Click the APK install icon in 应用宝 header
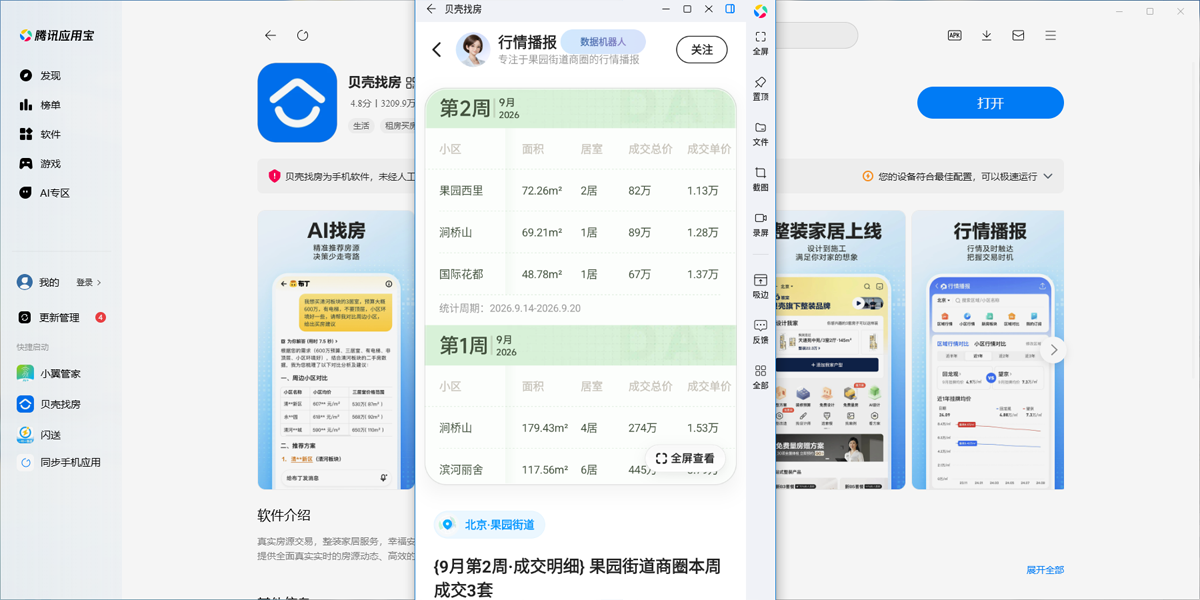This screenshot has height=600, width=1200. 954,35
